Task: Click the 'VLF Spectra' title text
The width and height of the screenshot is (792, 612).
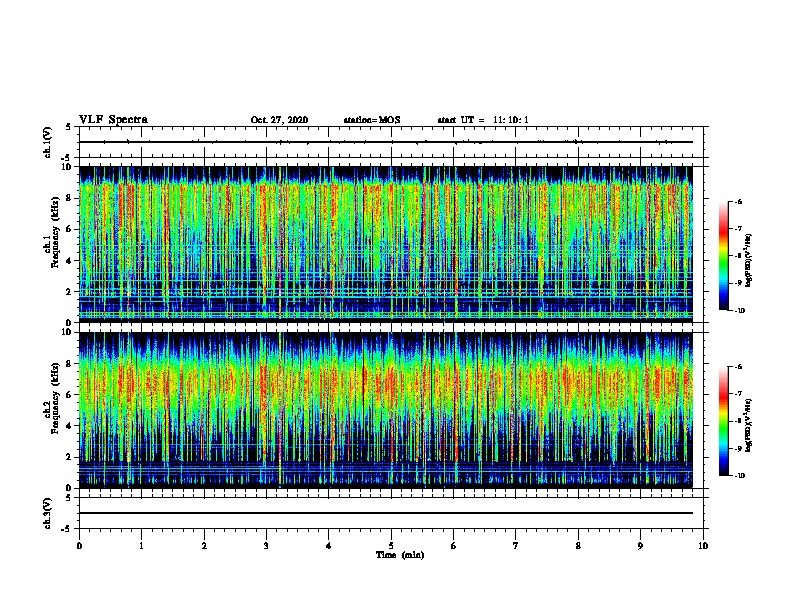Action: 113,120
